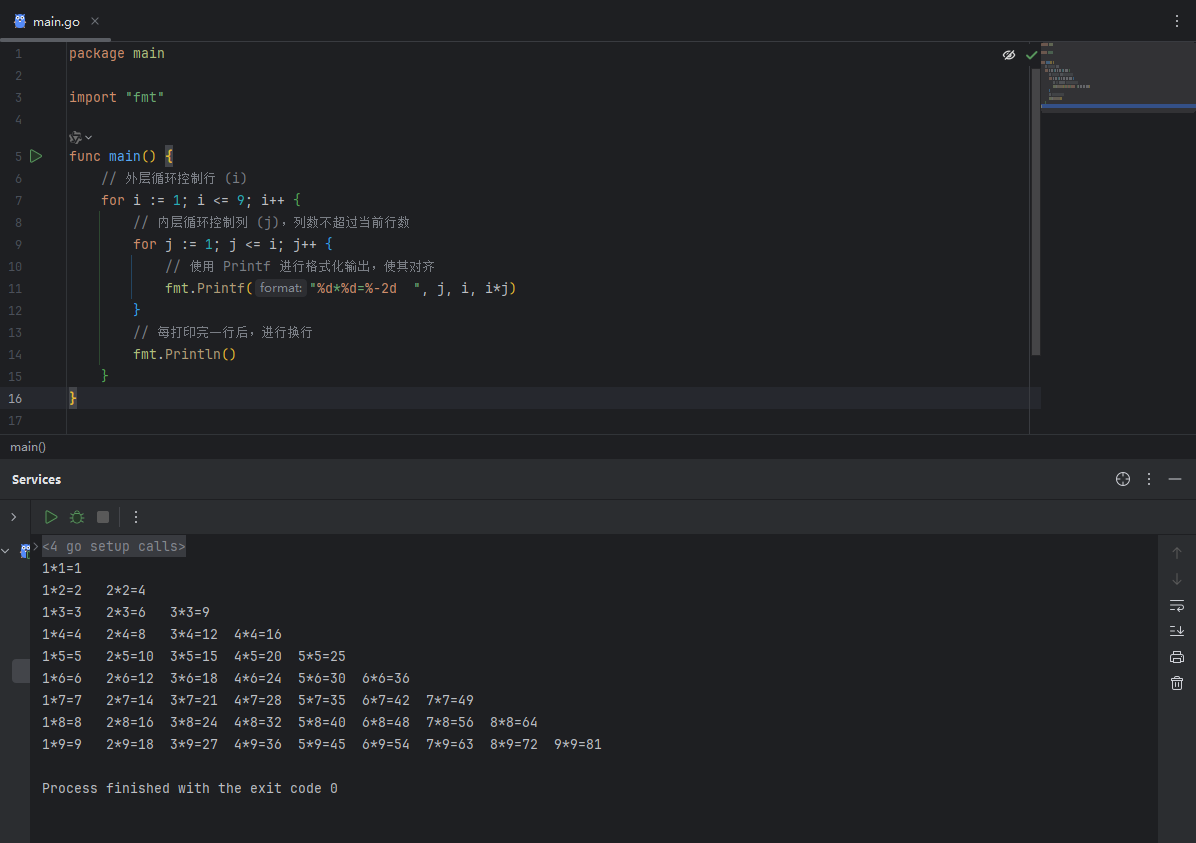Stop the running process
This screenshot has width=1196, height=843.
(x=103, y=517)
